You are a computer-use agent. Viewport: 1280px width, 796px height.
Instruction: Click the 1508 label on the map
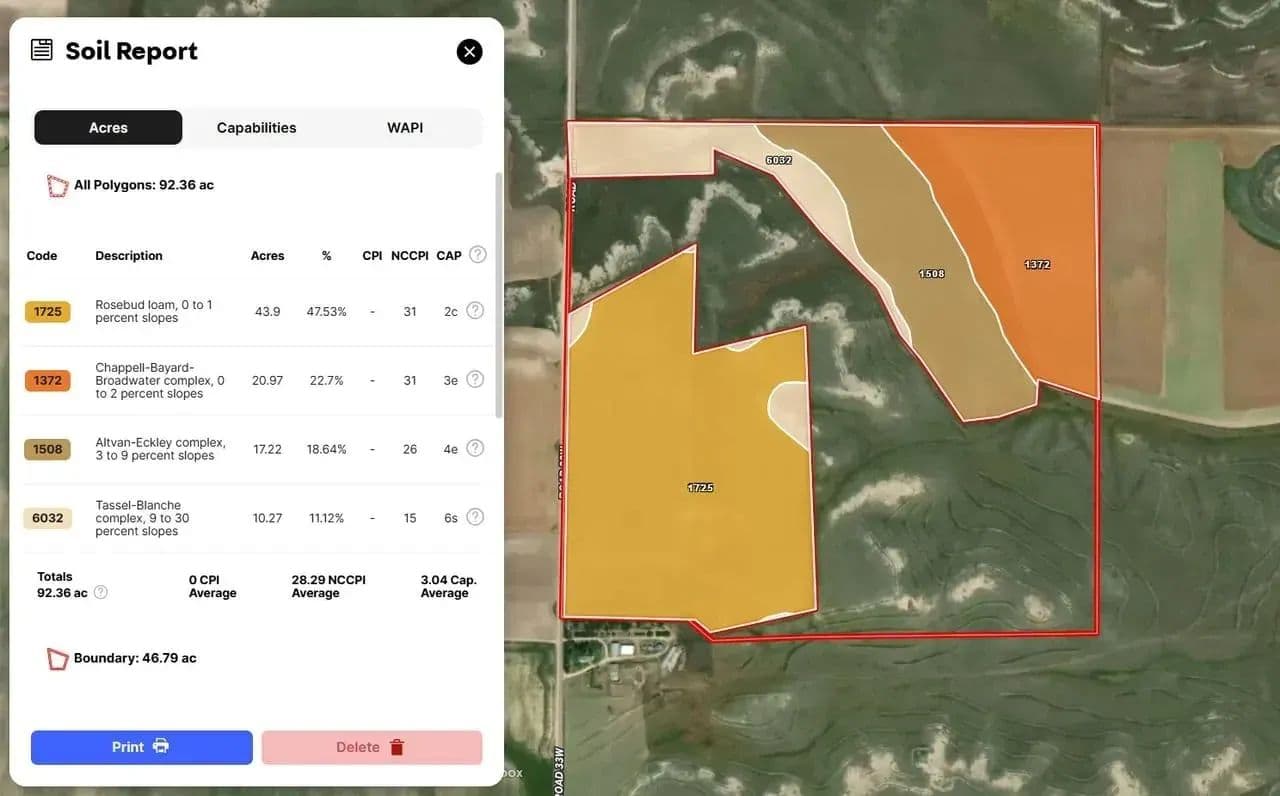931,273
